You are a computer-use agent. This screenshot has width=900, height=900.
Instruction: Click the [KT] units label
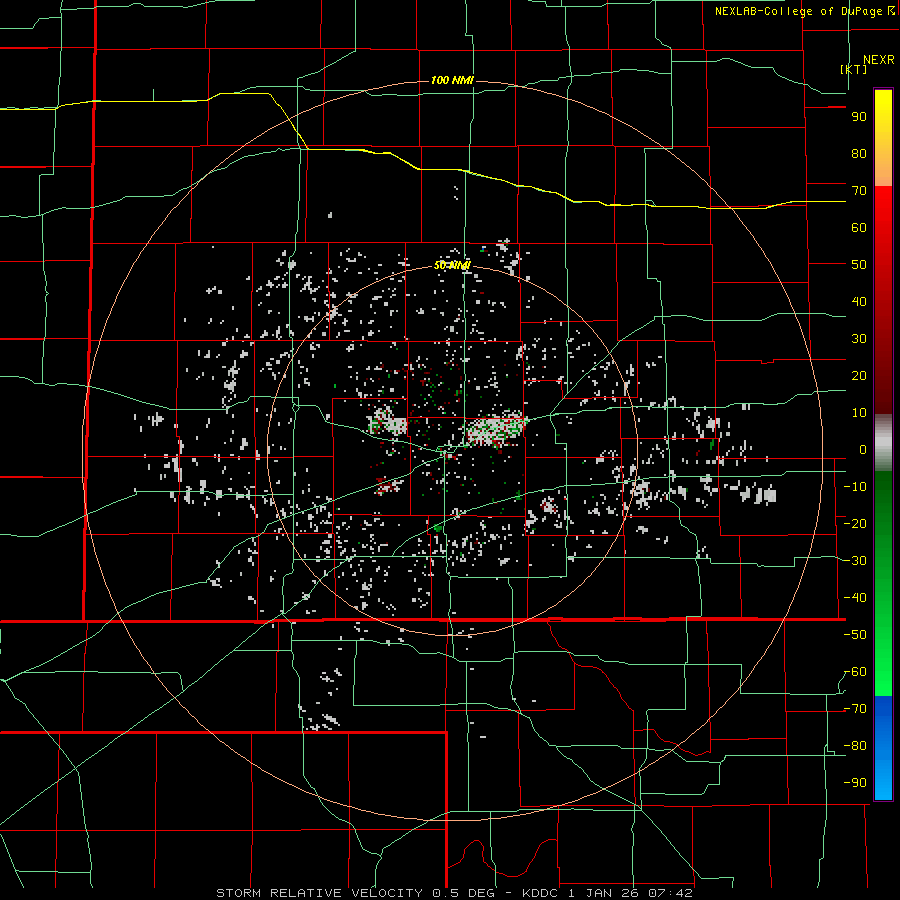[854, 69]
